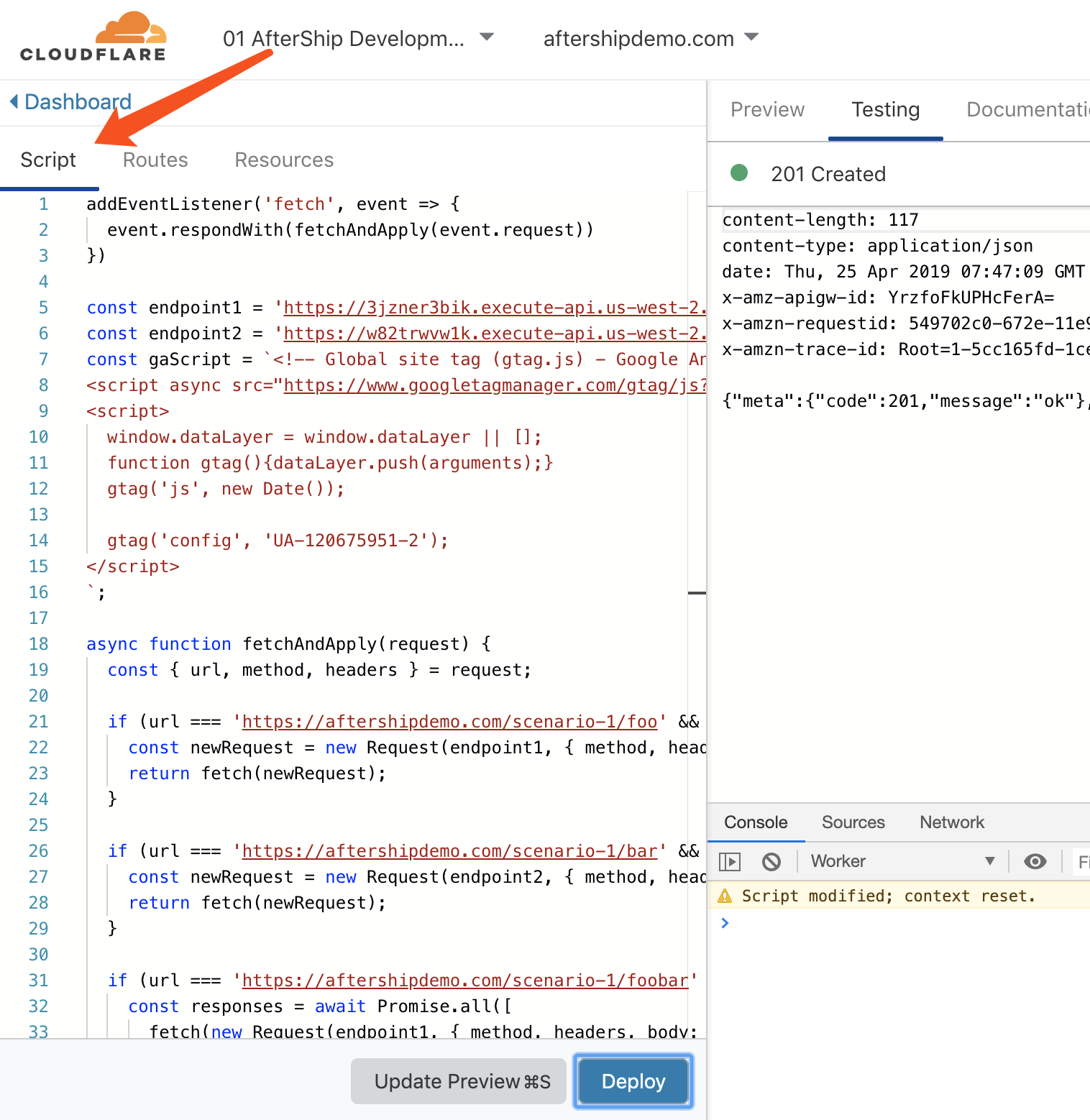
Task: Click "const { url, method, headers }" on line 19
Action: (262, 670)
